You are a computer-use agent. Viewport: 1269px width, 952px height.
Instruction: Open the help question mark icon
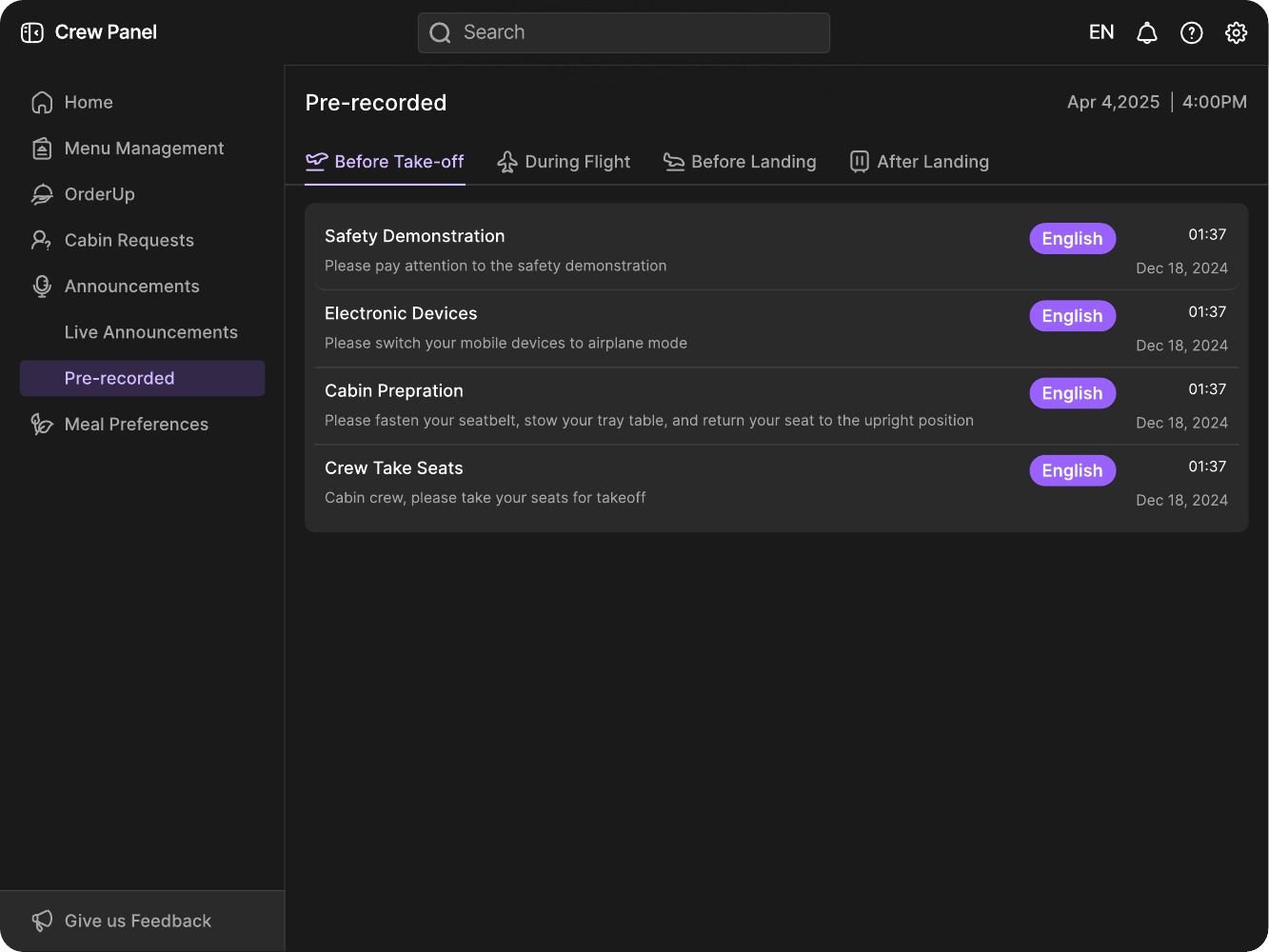pos(1191,32)
